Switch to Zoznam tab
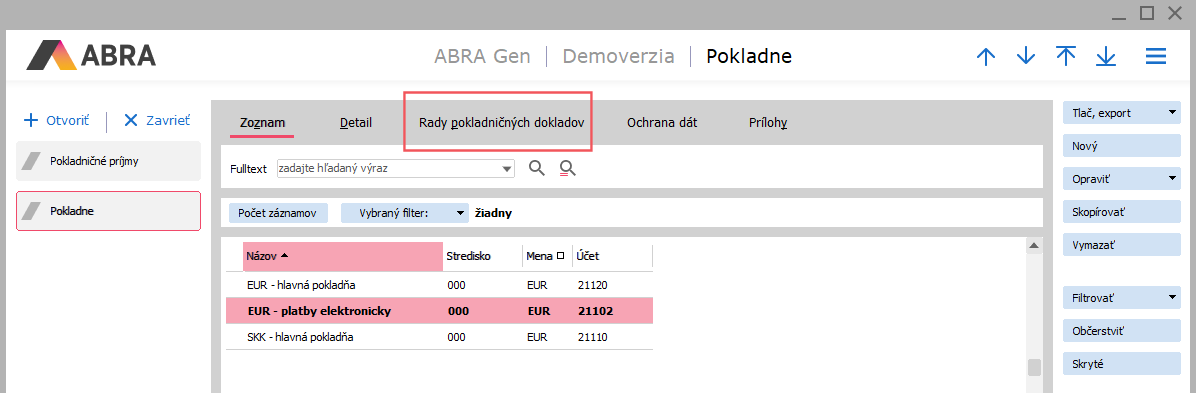Viewport: 1196px width, 393px height. 262,122
